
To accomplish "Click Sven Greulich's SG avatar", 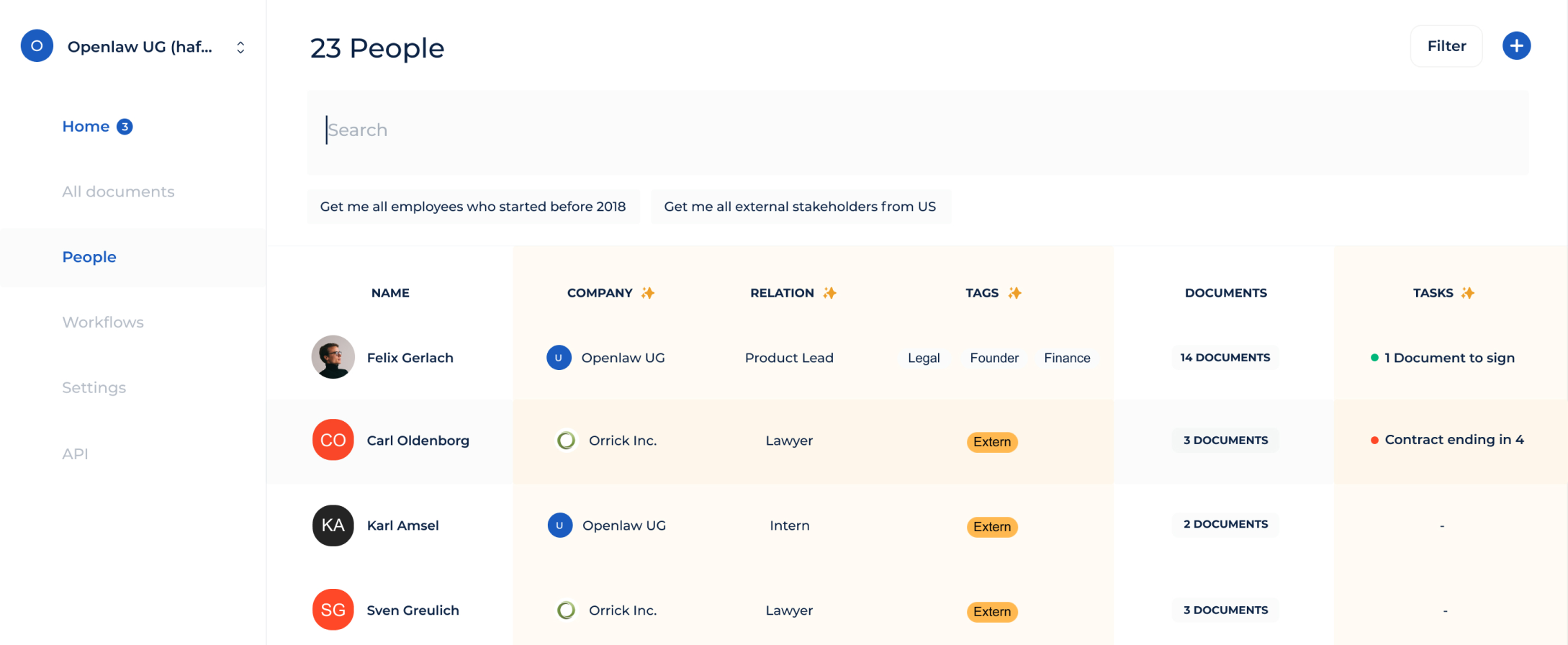I will (x=333, y=610).
